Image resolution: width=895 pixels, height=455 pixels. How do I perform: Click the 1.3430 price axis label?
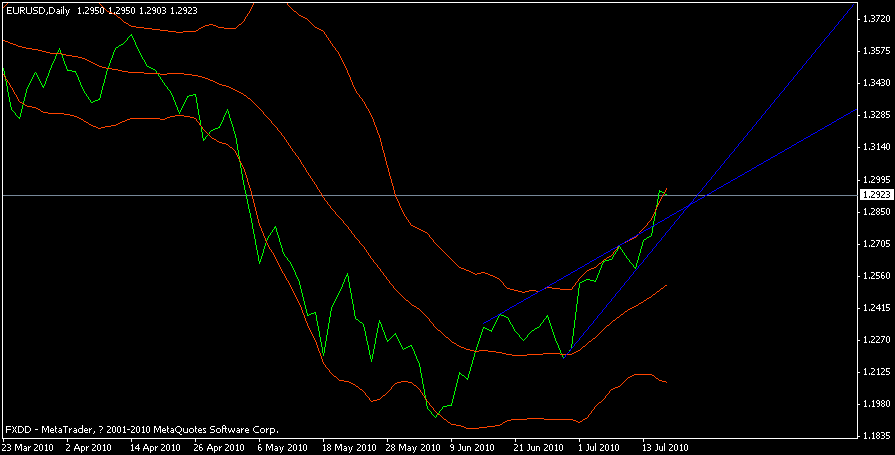(x=877, y=83)
